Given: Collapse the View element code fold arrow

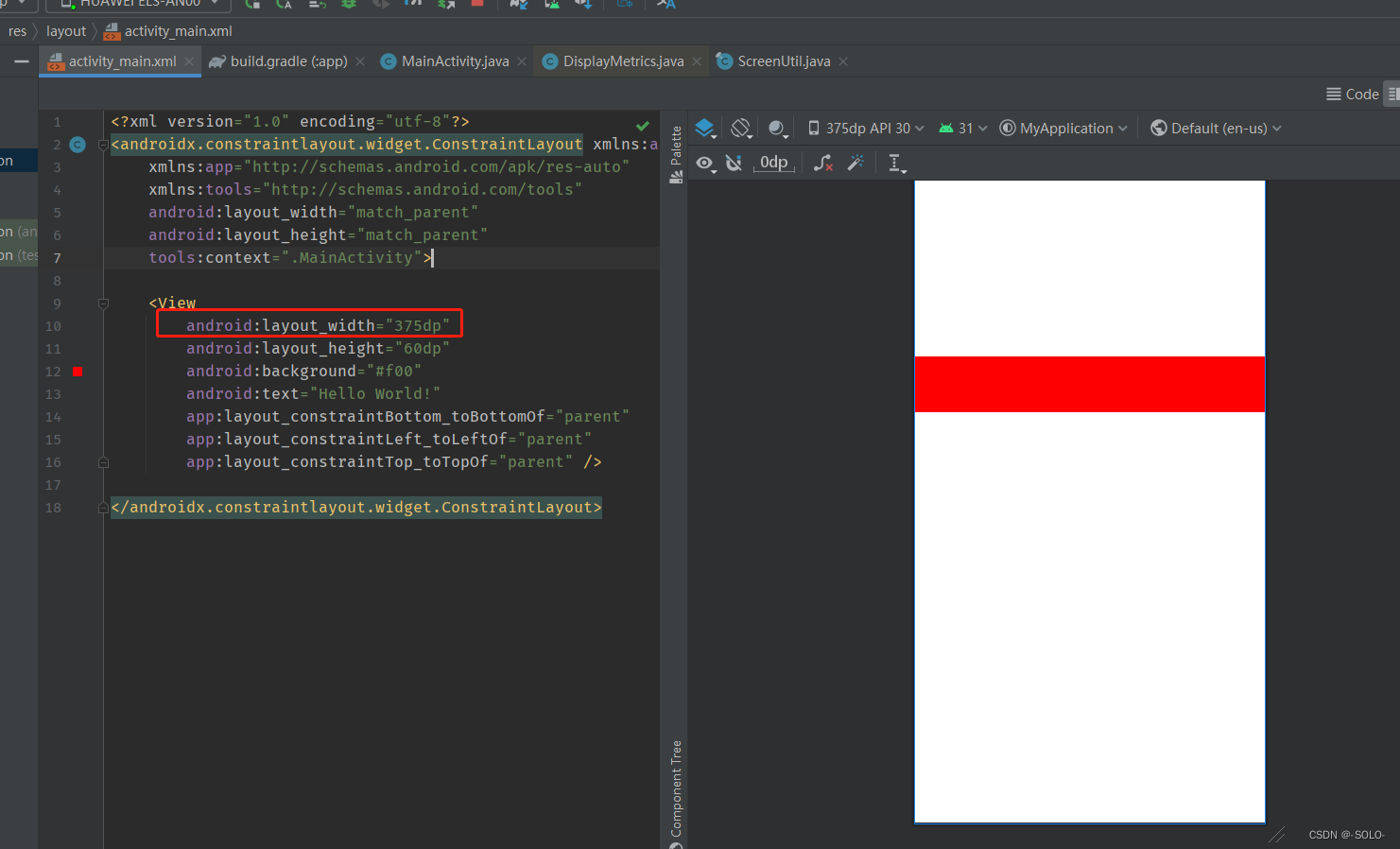Looking at the screenshot, I should pos(103,303).
